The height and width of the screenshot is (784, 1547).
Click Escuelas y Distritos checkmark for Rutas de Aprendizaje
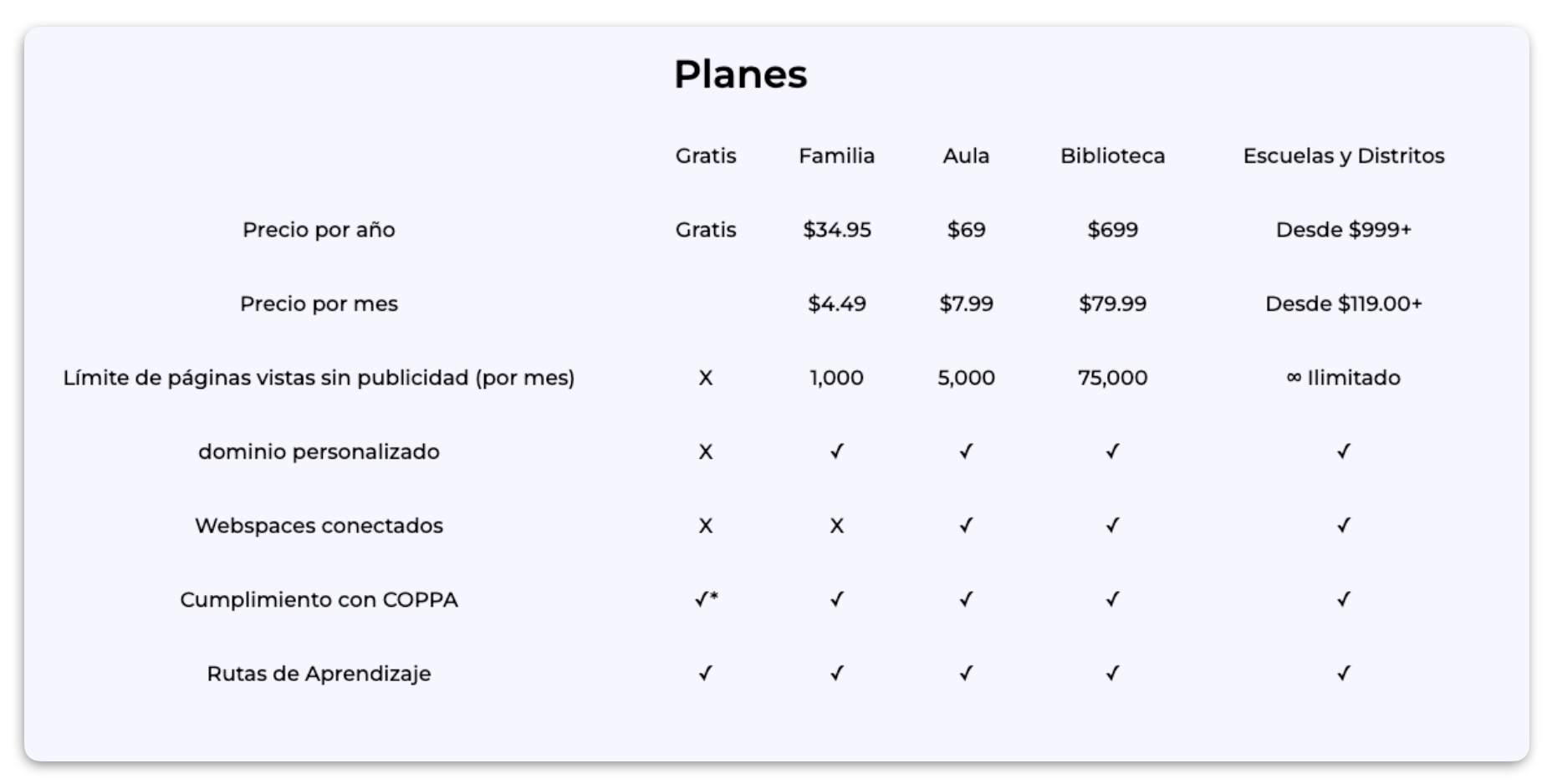click(1343, 674)
